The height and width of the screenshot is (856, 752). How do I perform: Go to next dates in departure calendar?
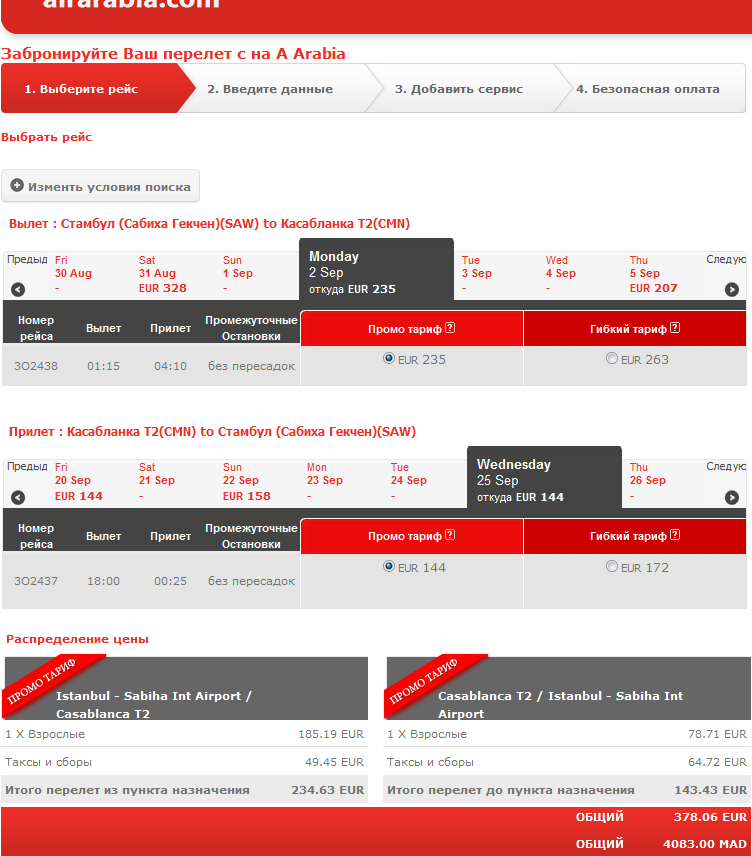coord(732,289)
